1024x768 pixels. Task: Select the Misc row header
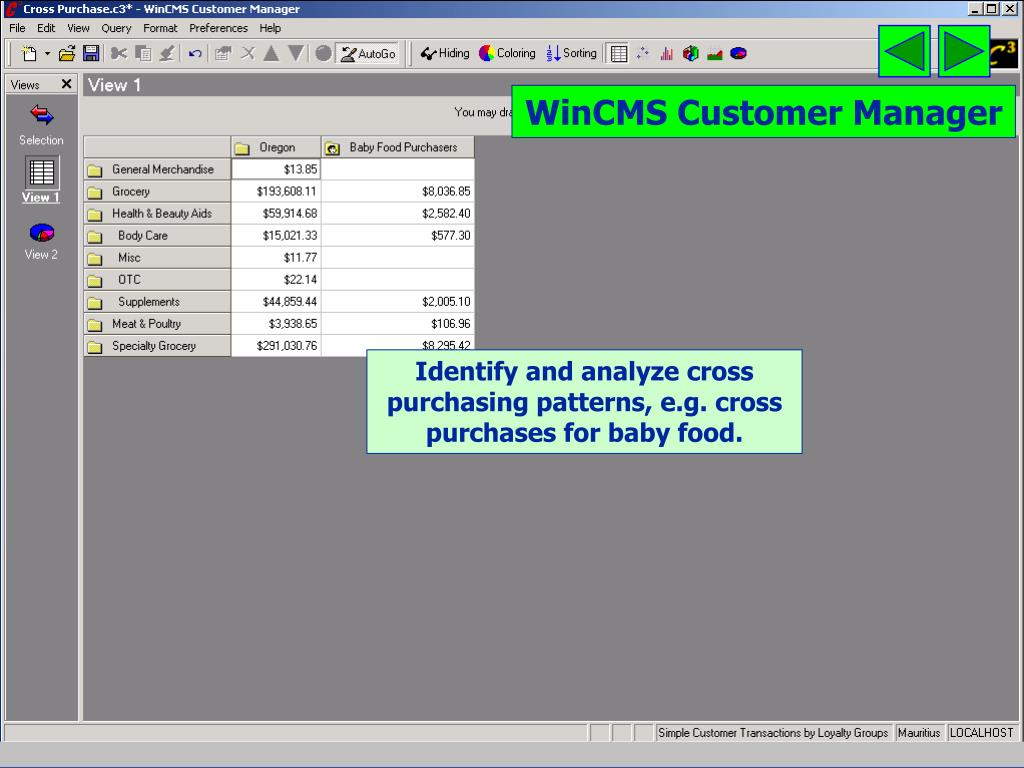(157, 258)
